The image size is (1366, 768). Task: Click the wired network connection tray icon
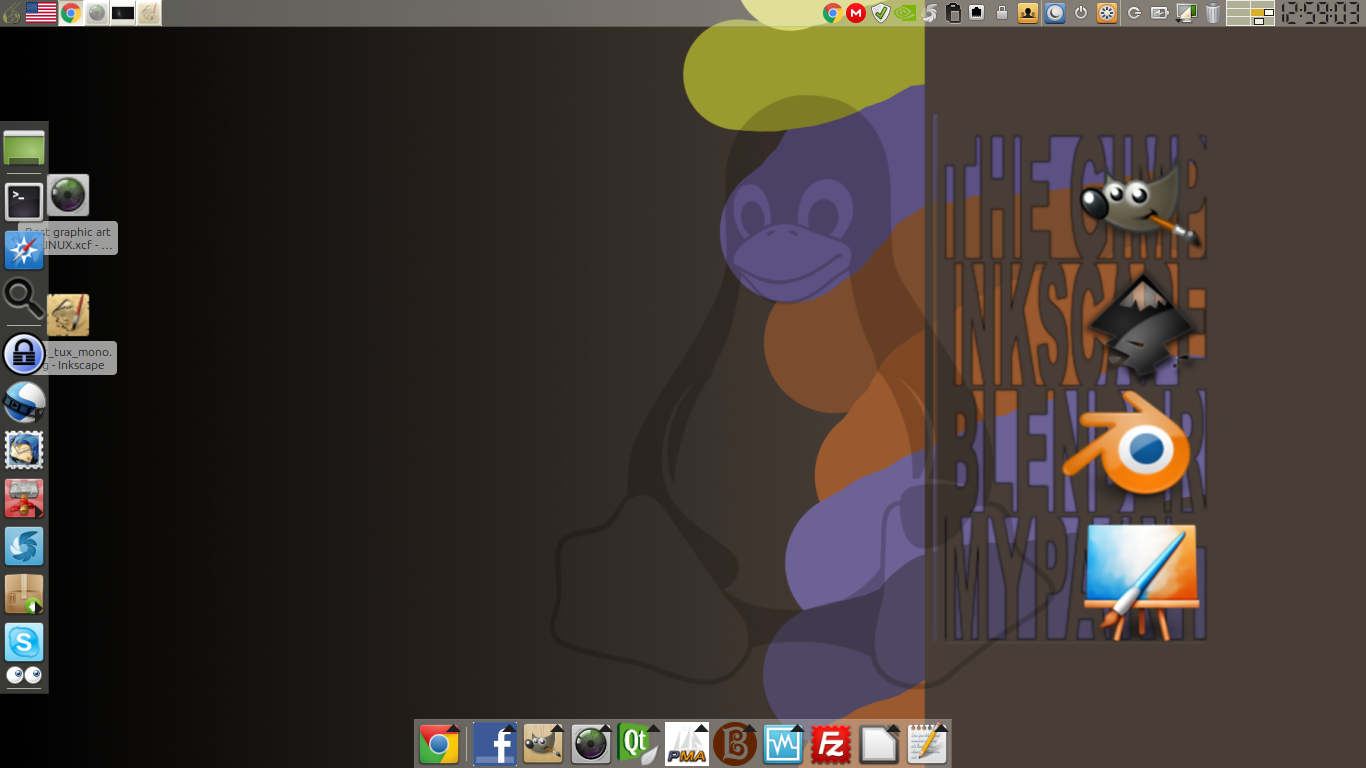[x=977, y=13]
